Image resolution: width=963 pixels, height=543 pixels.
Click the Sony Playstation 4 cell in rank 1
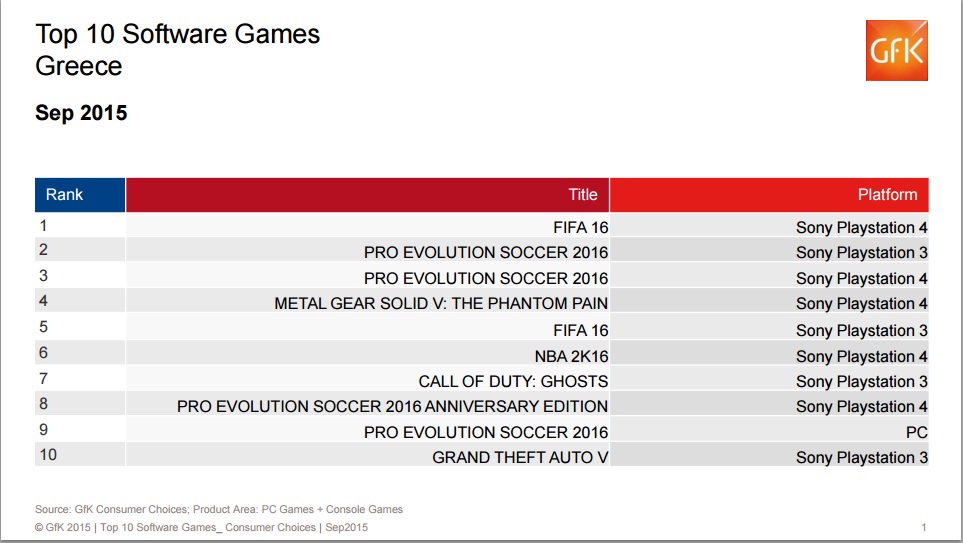coord(862,228)
